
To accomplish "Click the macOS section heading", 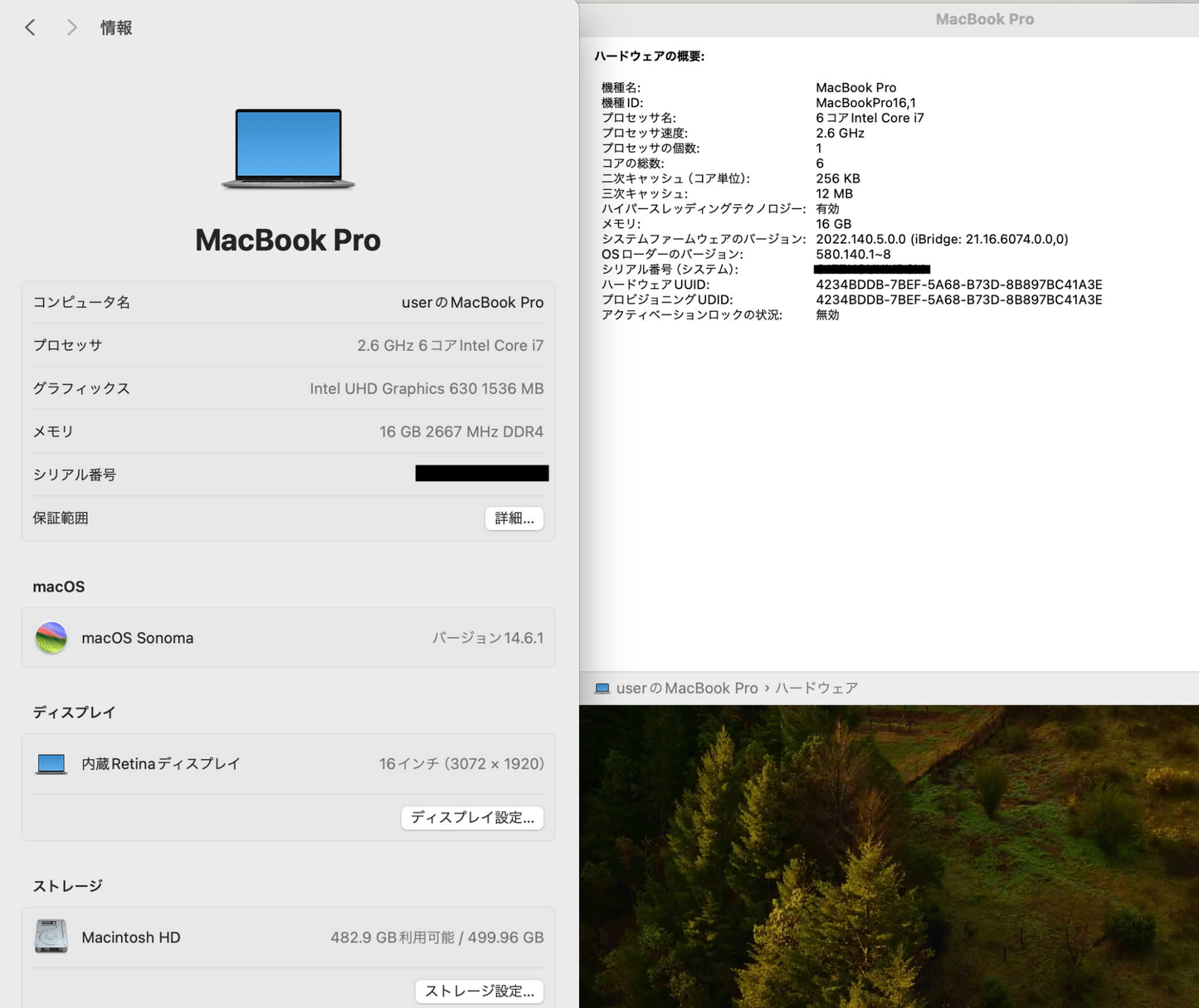I will pyautogui.click(x=59, y=587).
